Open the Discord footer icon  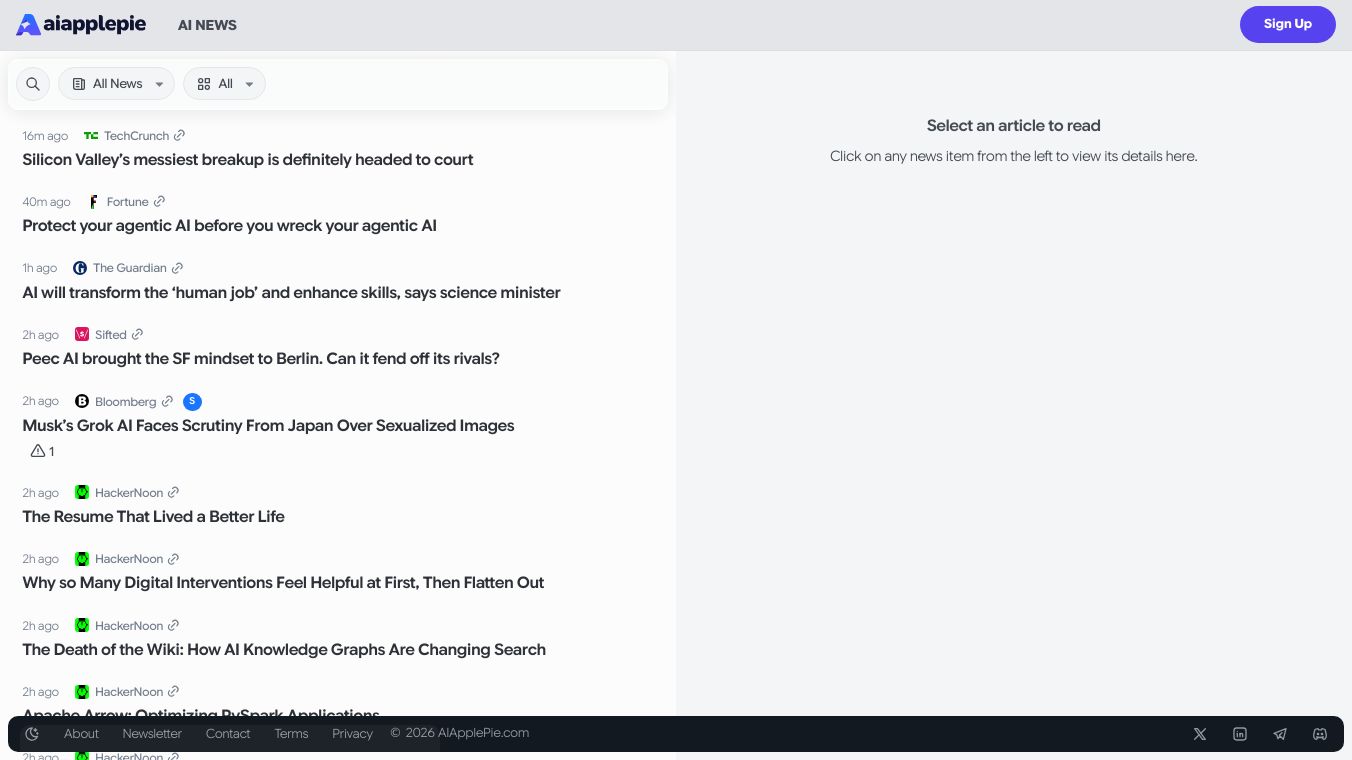point(1320,734)
